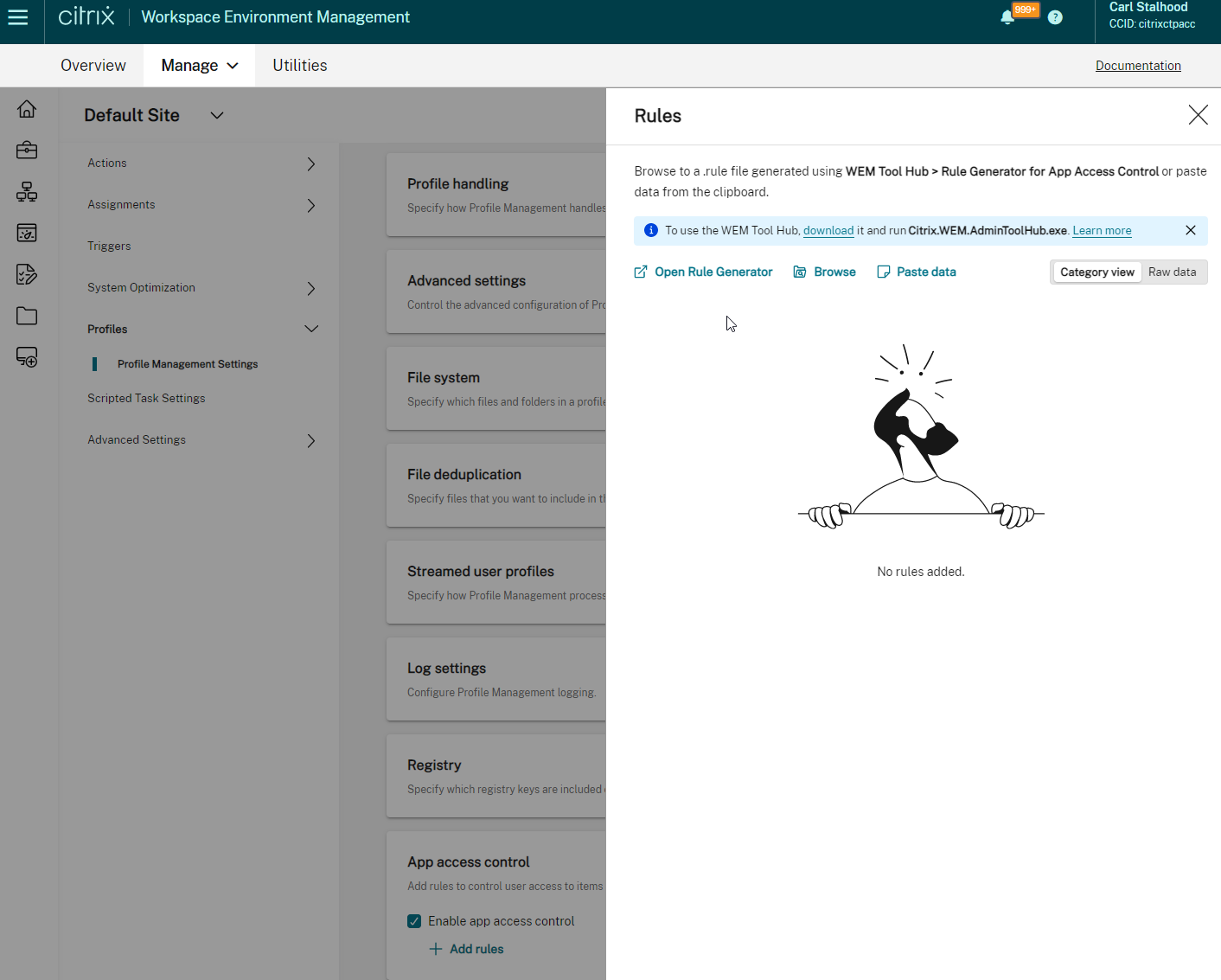
Task: Click the 'No rules added.' text
Action: pos(921,572)
